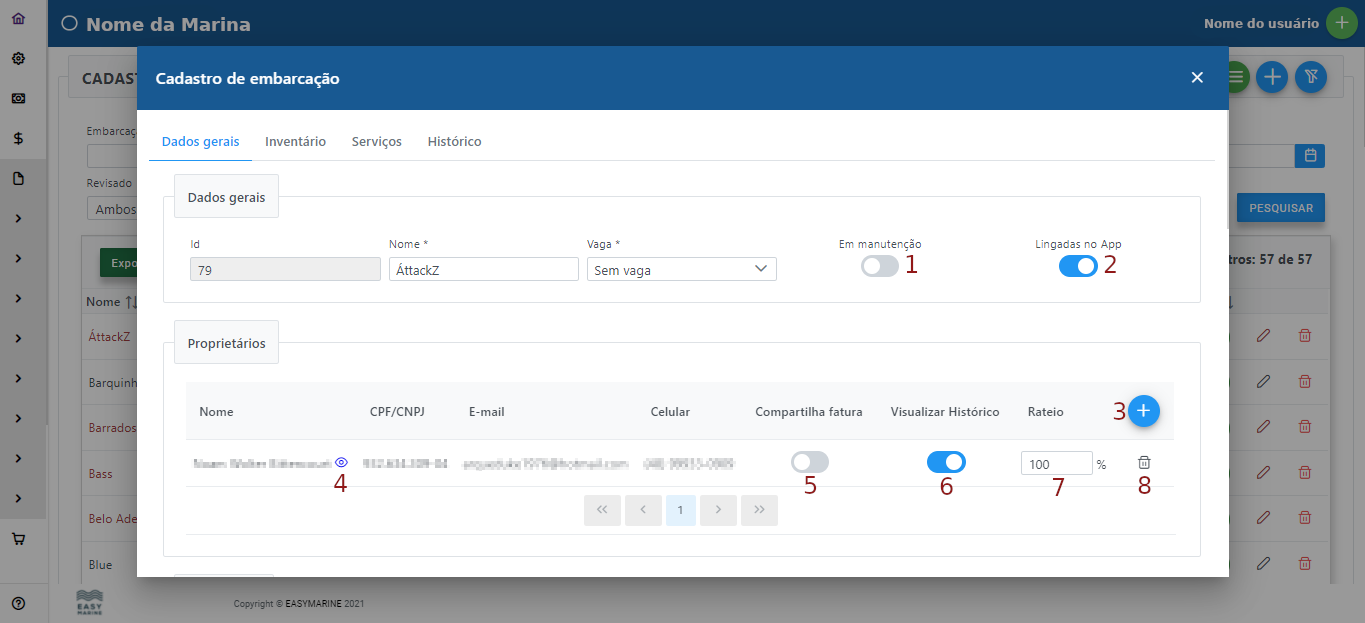Enable the Em manutenção toggle
The width and height of the screenshot is (1365, 623).
tap(880, 266)
